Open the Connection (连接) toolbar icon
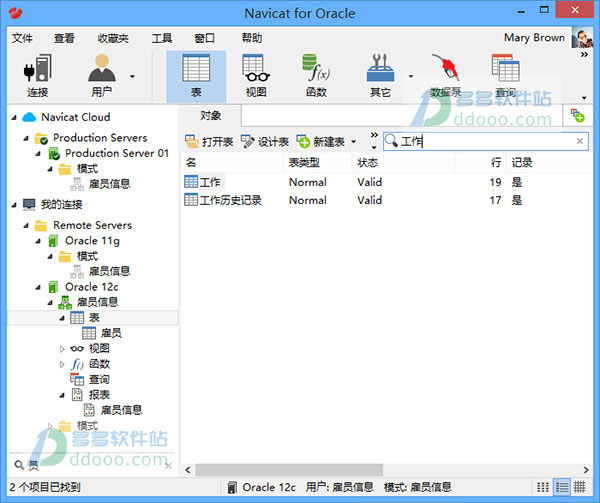 (x=38, y=76)
